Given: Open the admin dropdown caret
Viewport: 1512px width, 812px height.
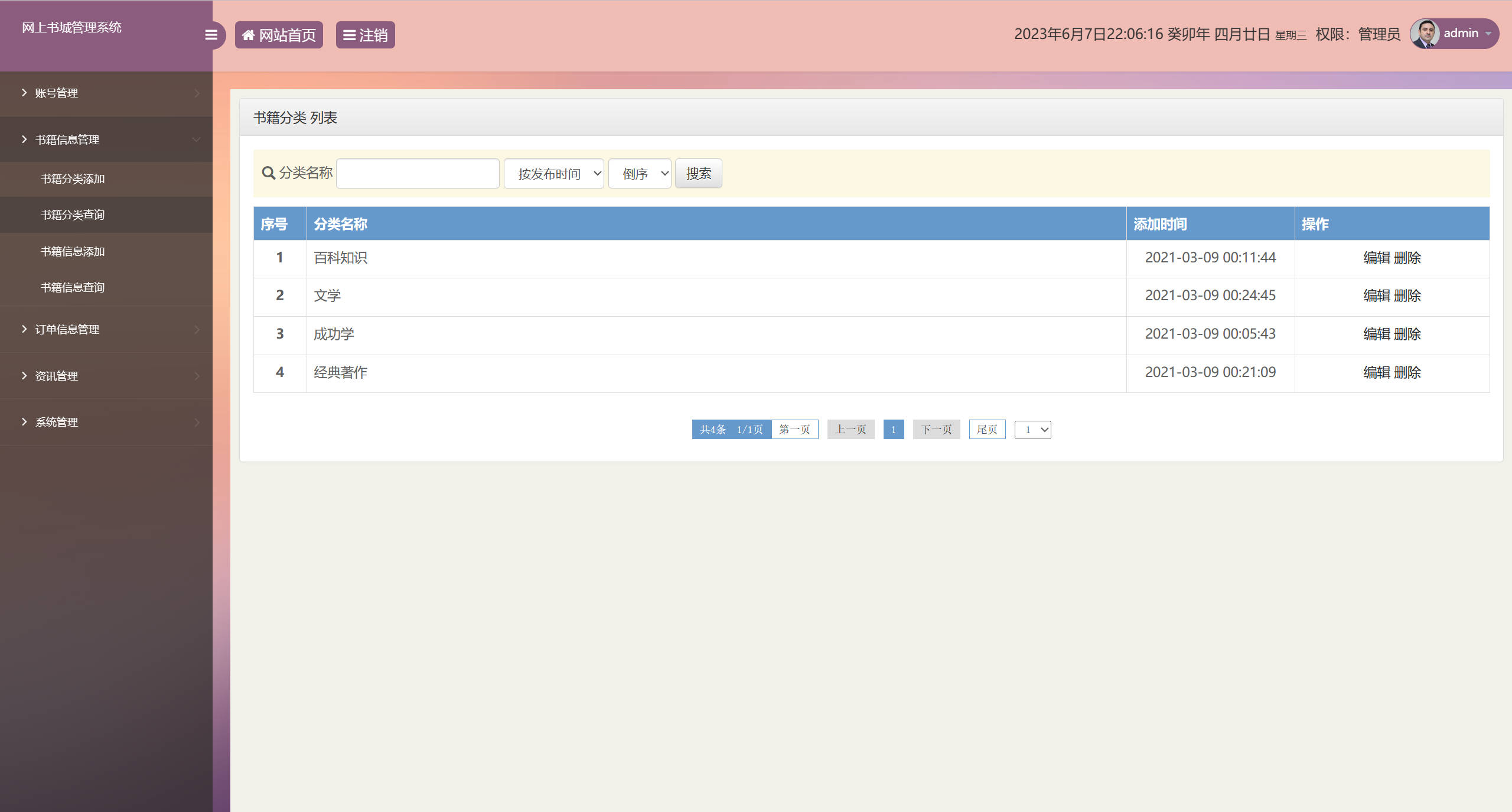Looking at the screenshot, I should 1488,34.
